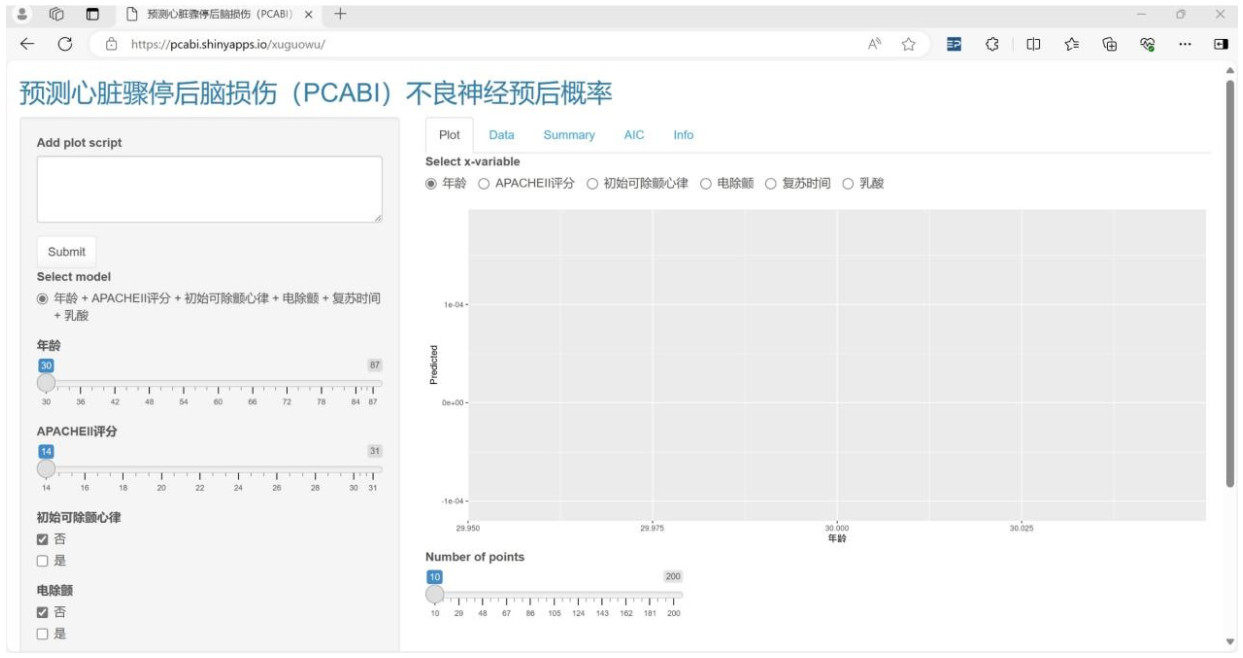Image resolution: width=1243 pixels, height=658 pixels.
Task: Click the Number of points slider handle
Action: (435, 594)
